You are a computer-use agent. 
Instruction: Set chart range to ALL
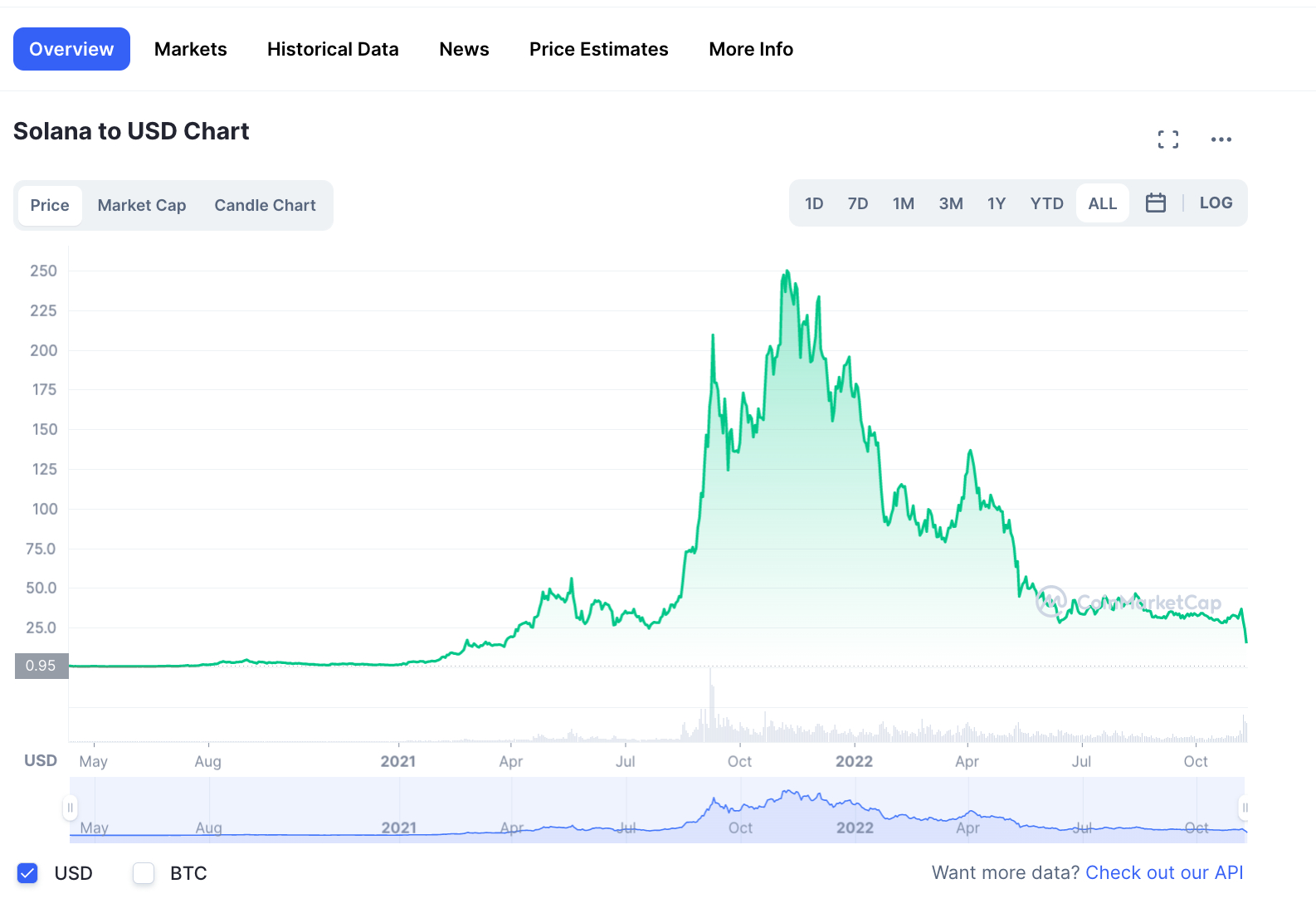coord(1103,203)
